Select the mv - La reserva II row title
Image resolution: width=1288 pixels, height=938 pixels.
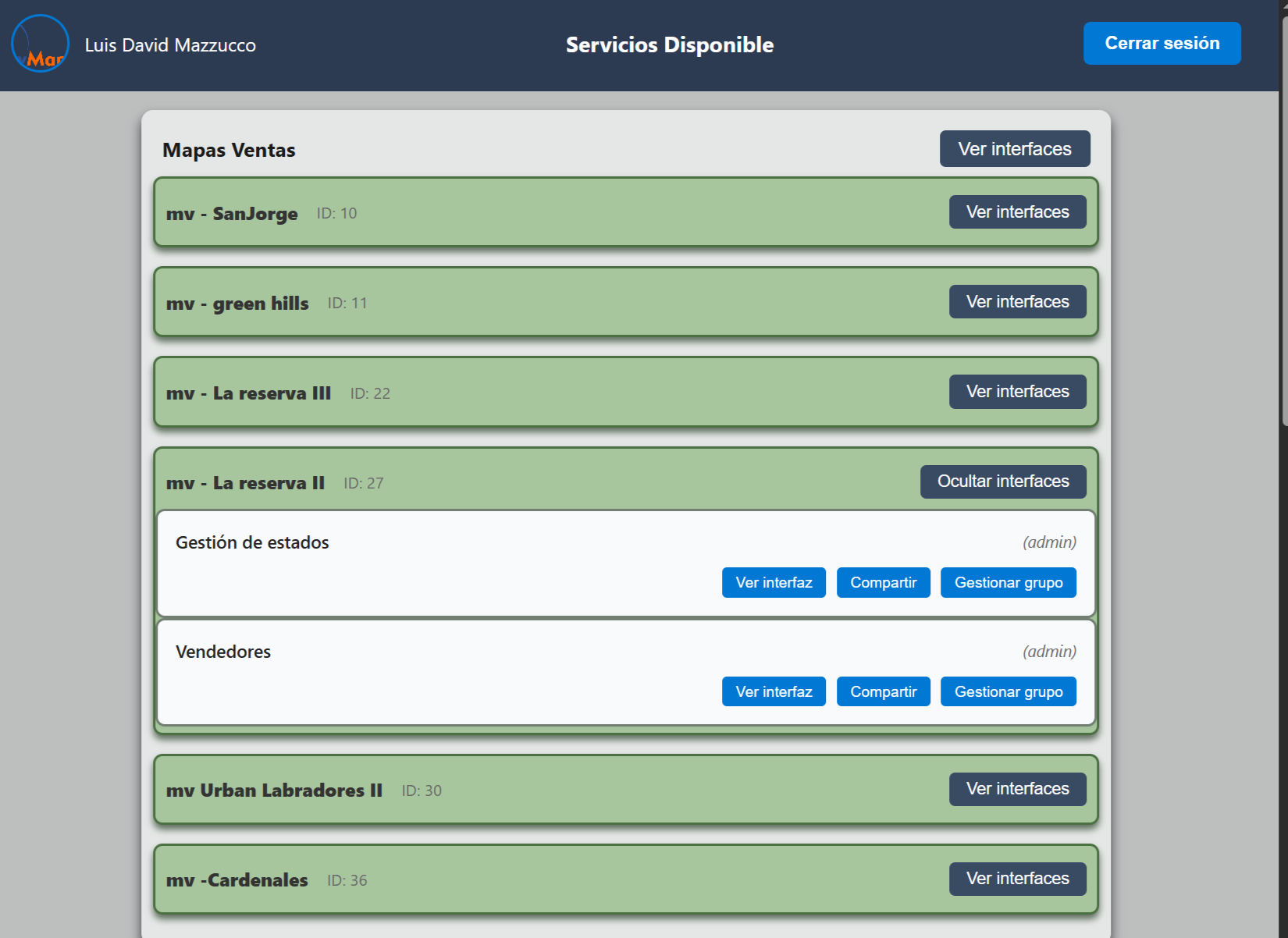[x=245, y=483]
